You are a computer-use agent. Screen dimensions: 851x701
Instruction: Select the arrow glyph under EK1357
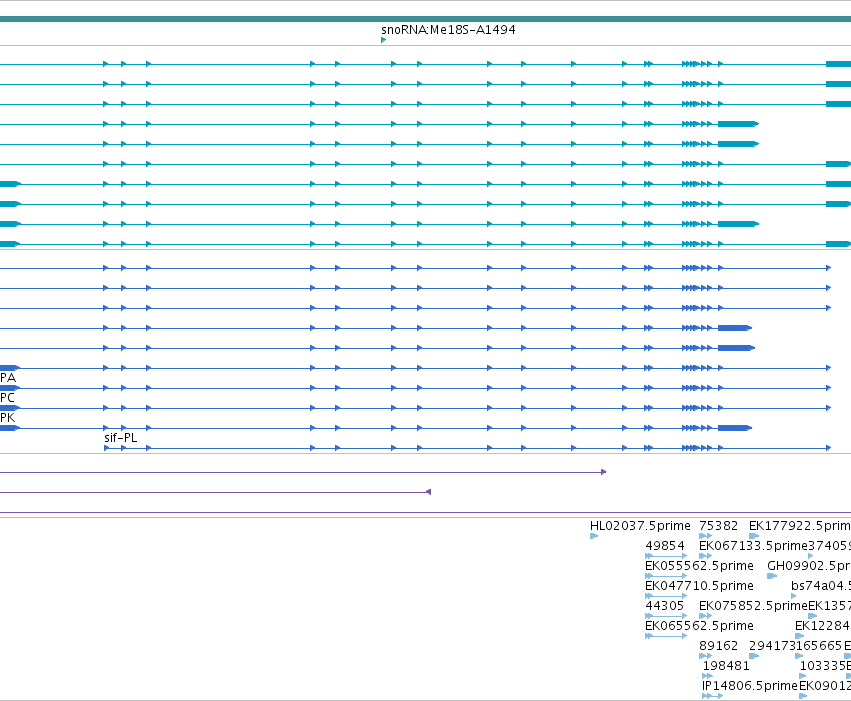(812, 616)
